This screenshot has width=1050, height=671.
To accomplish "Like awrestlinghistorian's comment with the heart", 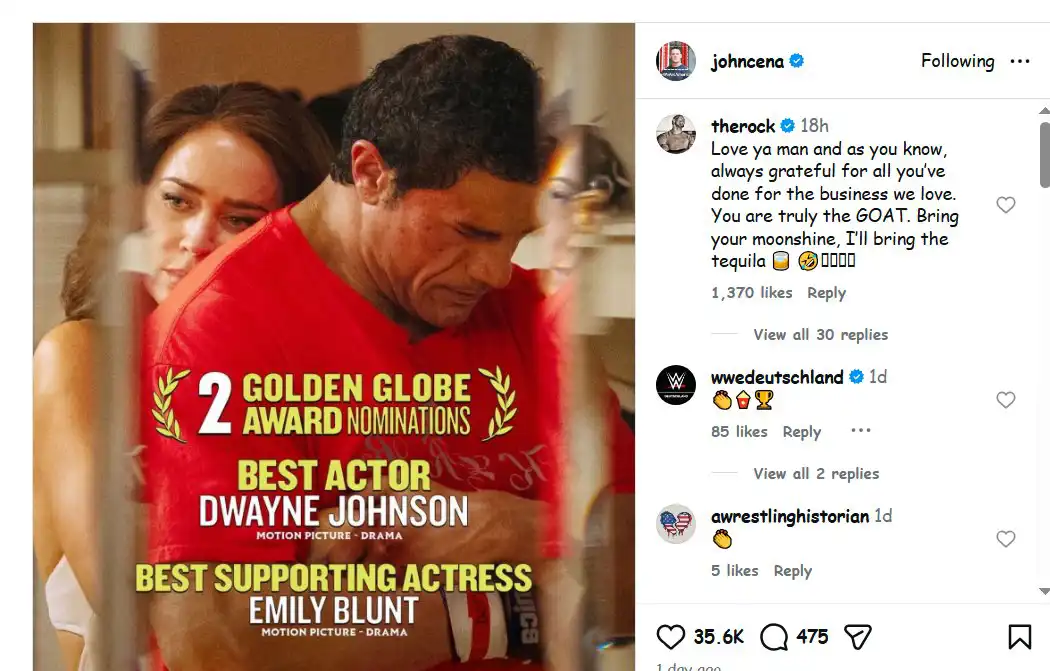I will click(x=1006, y=538).
